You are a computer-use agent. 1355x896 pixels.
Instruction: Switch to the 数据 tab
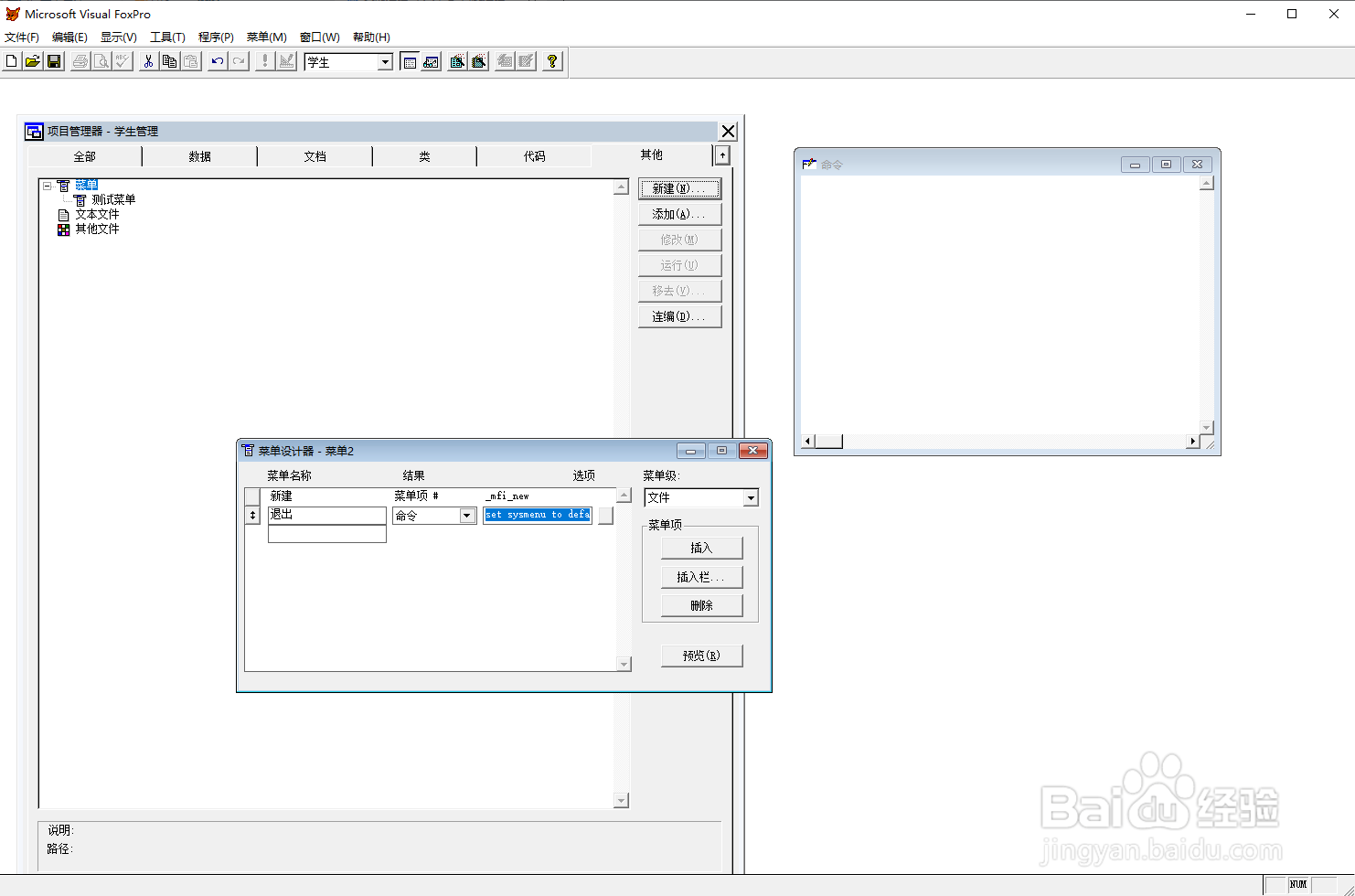200,156
